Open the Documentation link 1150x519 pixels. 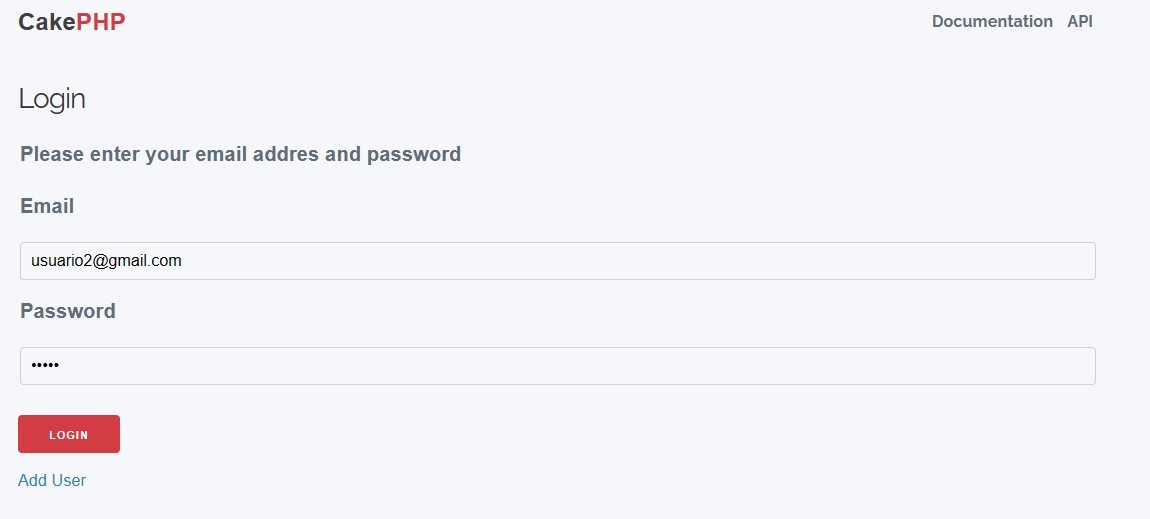[991, 21]
